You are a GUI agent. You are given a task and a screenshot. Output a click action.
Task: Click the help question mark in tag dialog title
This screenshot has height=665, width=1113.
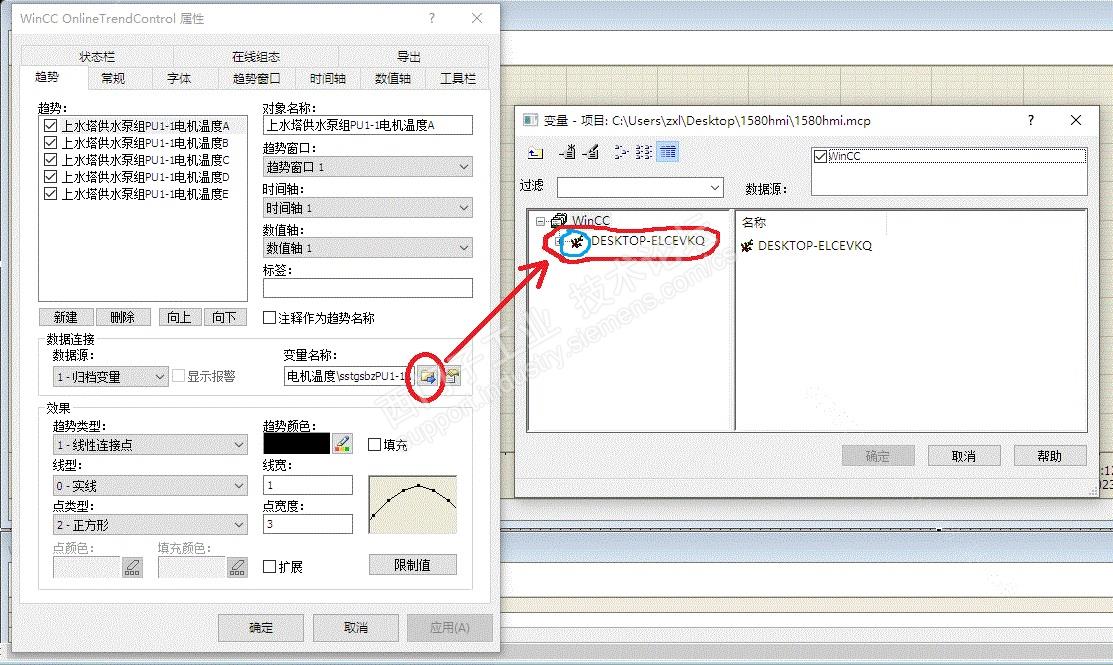click(x=1031, y=120)
